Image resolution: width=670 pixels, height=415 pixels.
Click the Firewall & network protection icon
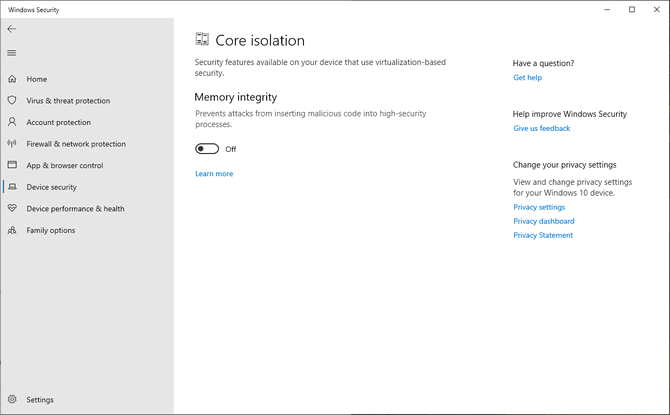12,144
